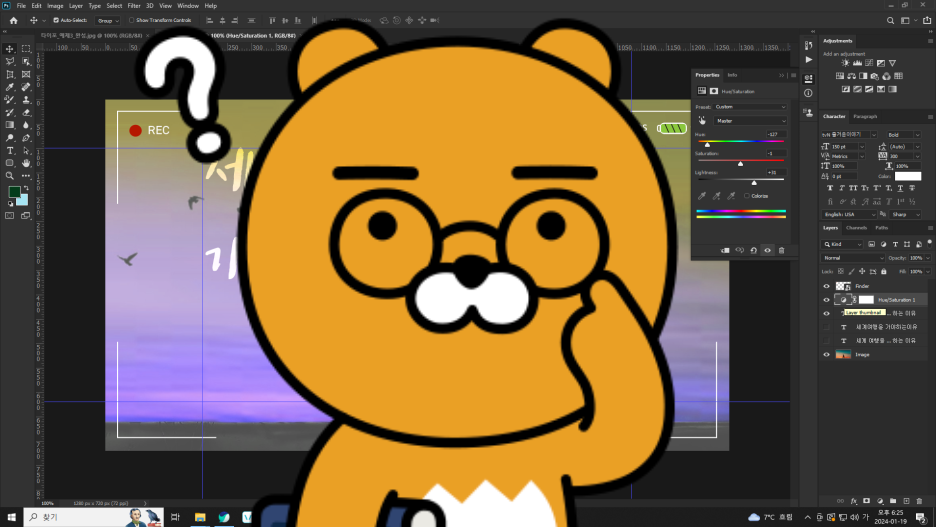The height and width of the screenshot is (527, 936).
Task: Click the Home button in options bar
Action: pyautogui.click(x=14, y=20)
